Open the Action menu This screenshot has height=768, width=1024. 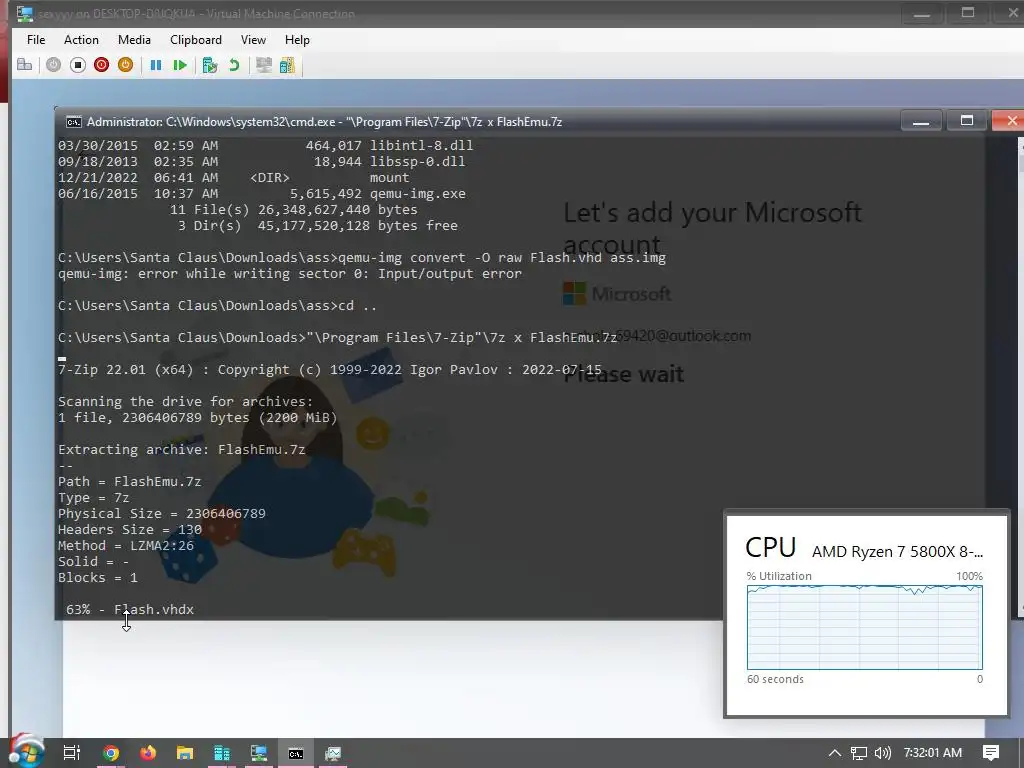coord(81,40)
